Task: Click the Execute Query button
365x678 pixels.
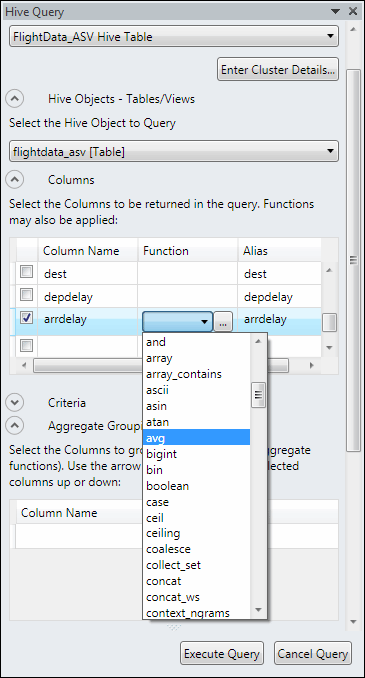Action: coord(222,653)
